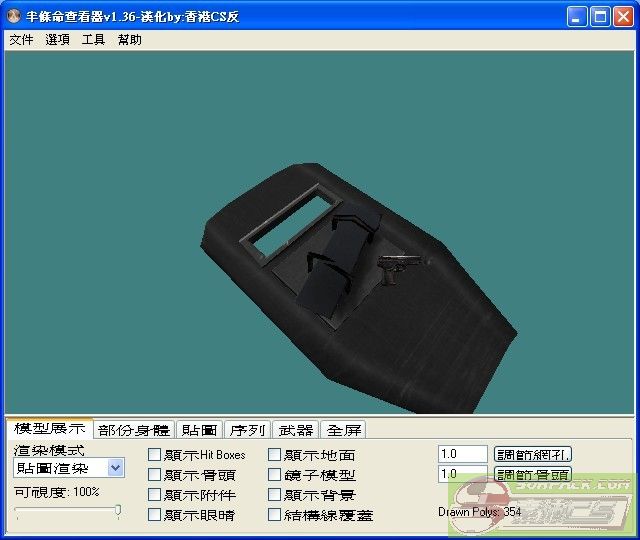Screen dimensions: 640x540
Task: Minimize the model viewer window
Action: tap(577, 17)
